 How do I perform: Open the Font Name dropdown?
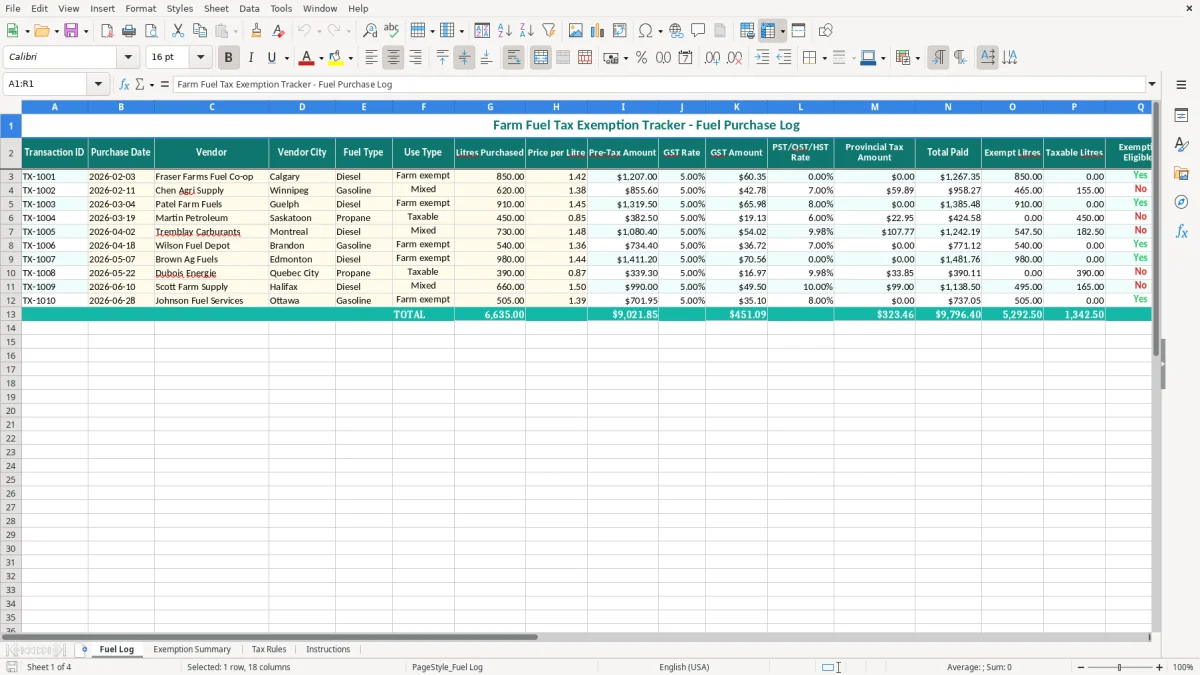(128, 58)
